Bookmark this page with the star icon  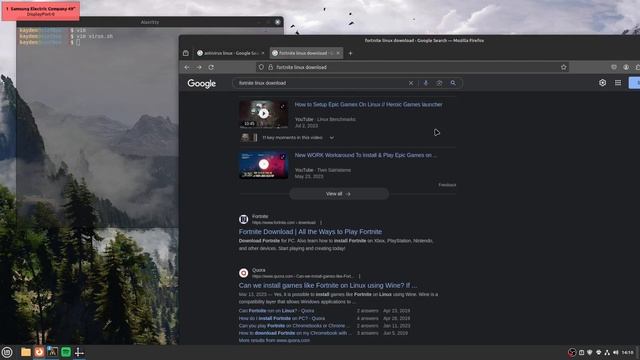tap(564, 67)
